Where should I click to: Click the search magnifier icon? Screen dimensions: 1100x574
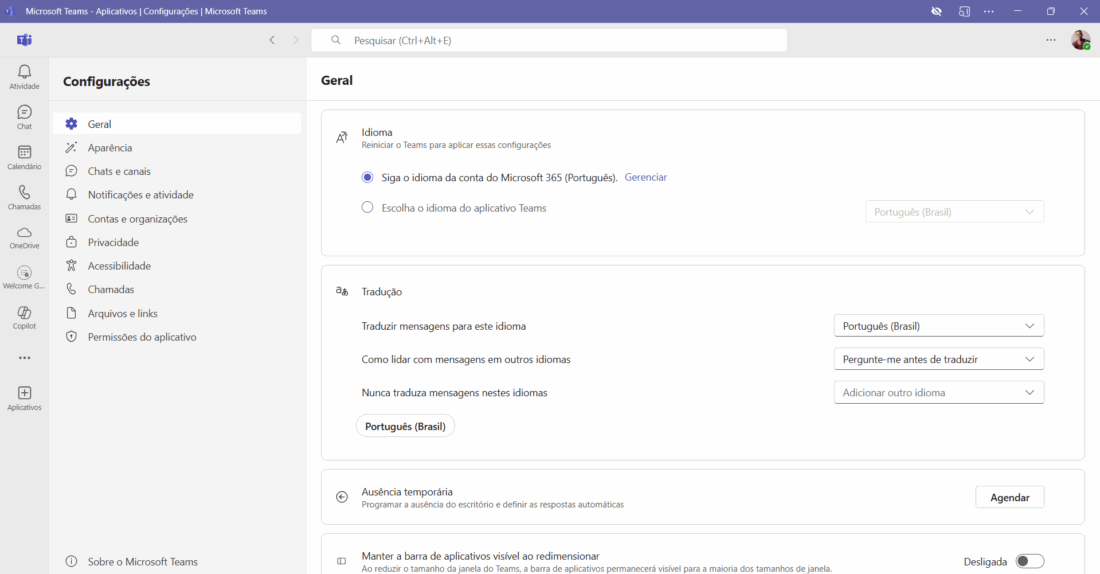click(336, 40)
